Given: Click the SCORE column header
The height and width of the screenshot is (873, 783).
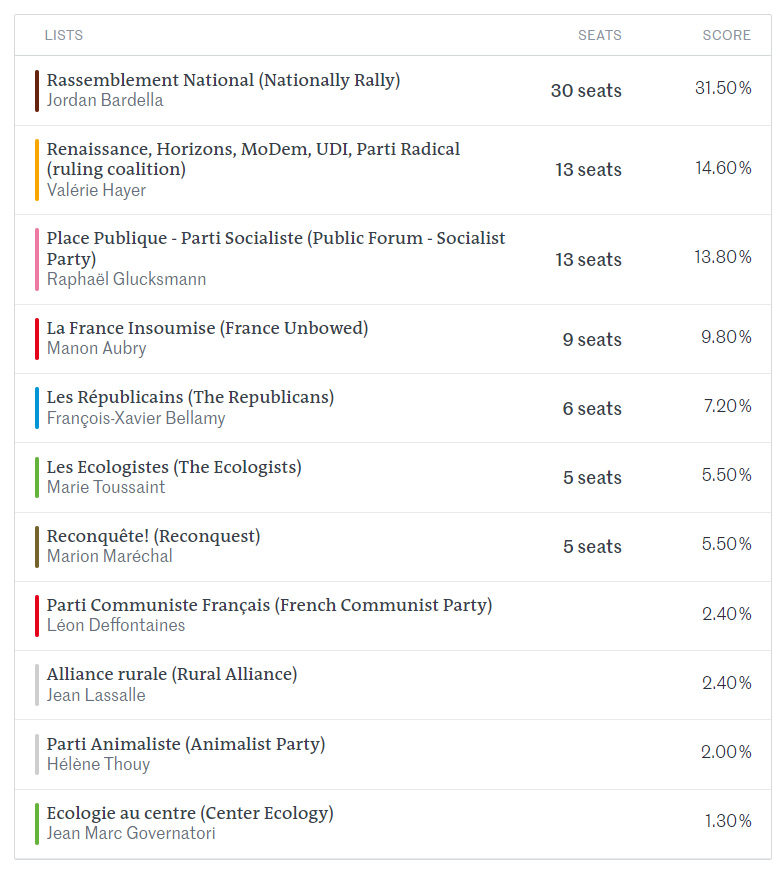Looking at the screenshot, I should coord(726,35).
